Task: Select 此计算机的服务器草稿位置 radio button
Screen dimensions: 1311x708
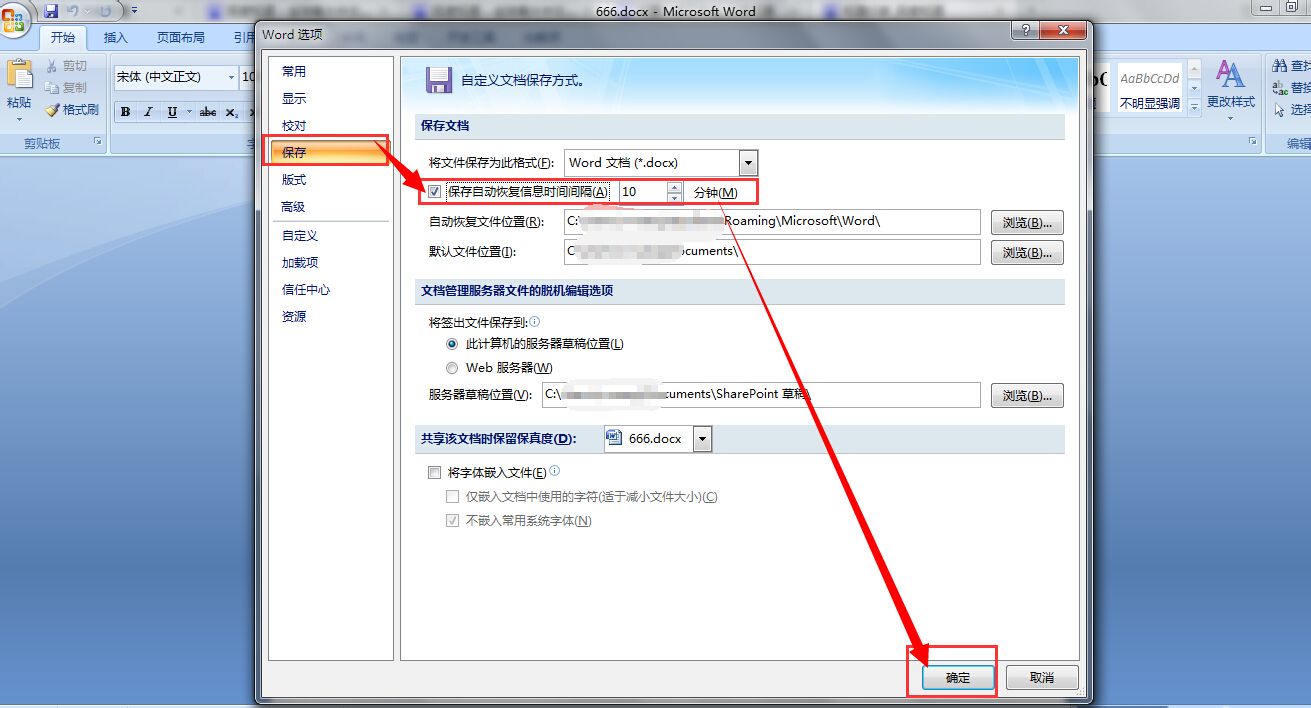Action: [x=452, y=344]
